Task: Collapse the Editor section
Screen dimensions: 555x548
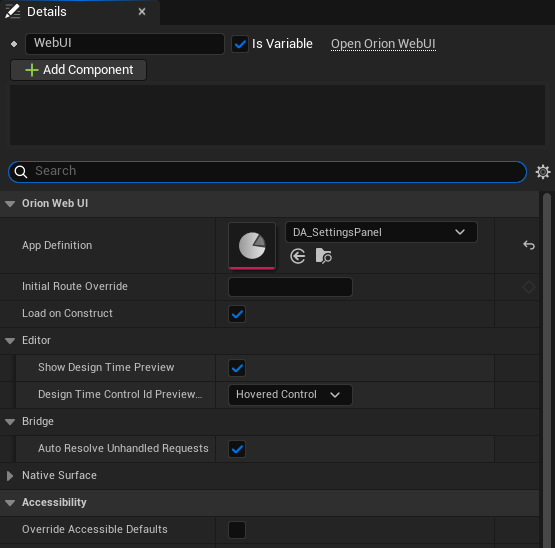Action: point(10,341)
